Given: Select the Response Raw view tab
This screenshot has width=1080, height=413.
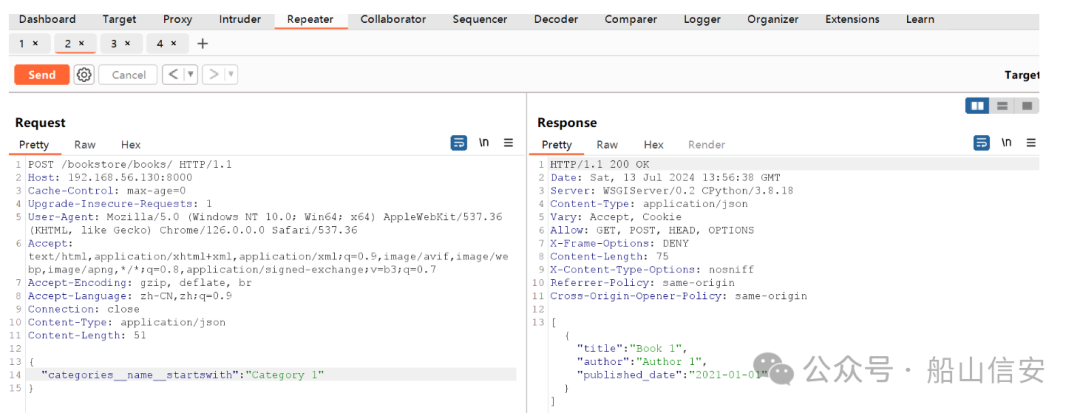Looking at the screenshot, I should pos(607,145).
